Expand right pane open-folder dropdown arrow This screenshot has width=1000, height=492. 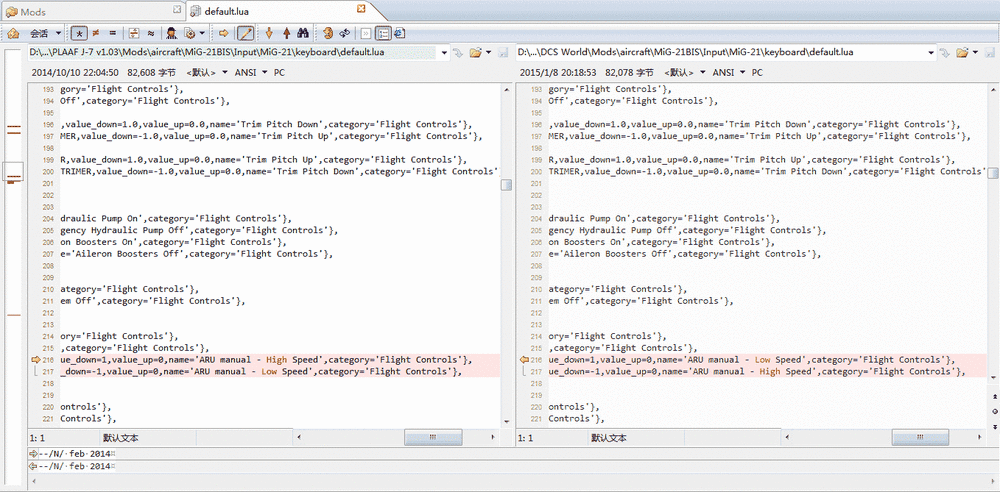click(976, 52)
